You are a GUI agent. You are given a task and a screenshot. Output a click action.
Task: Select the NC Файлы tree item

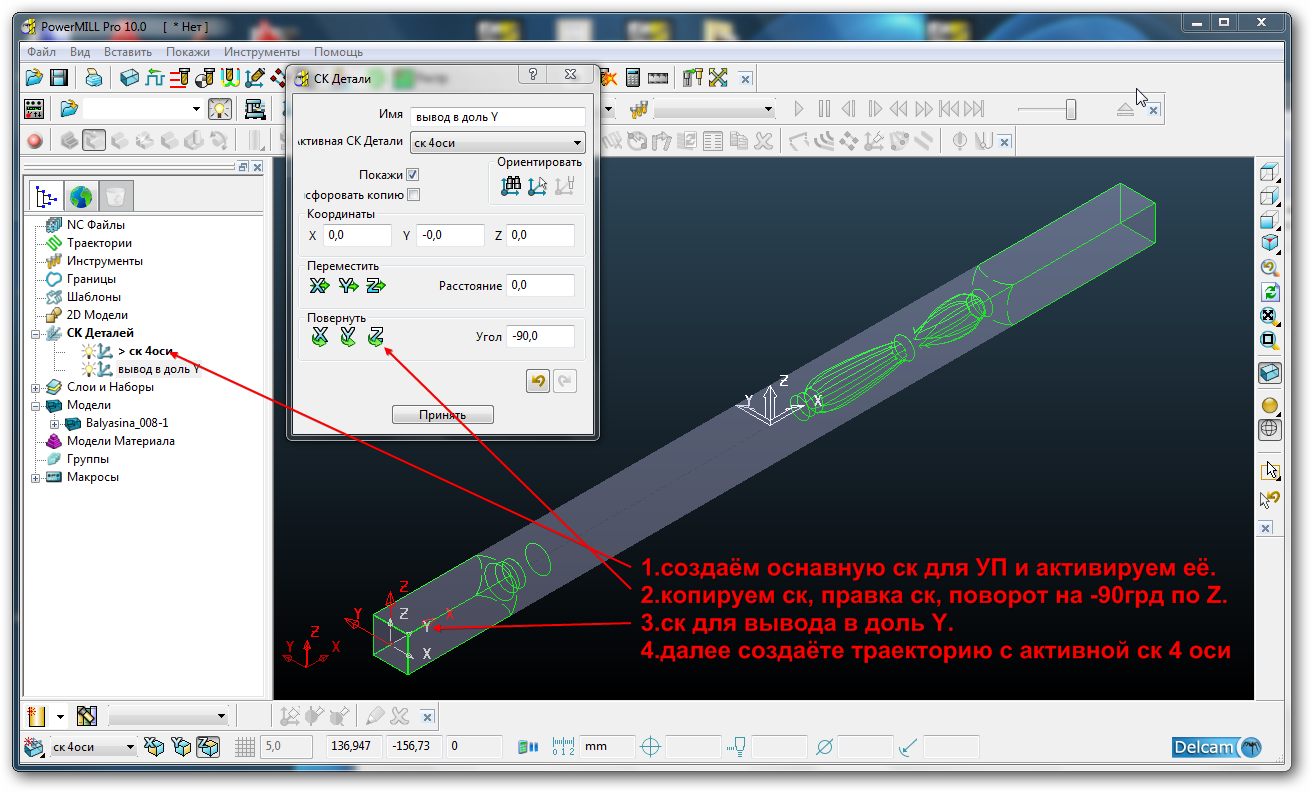tap(96, 225)
